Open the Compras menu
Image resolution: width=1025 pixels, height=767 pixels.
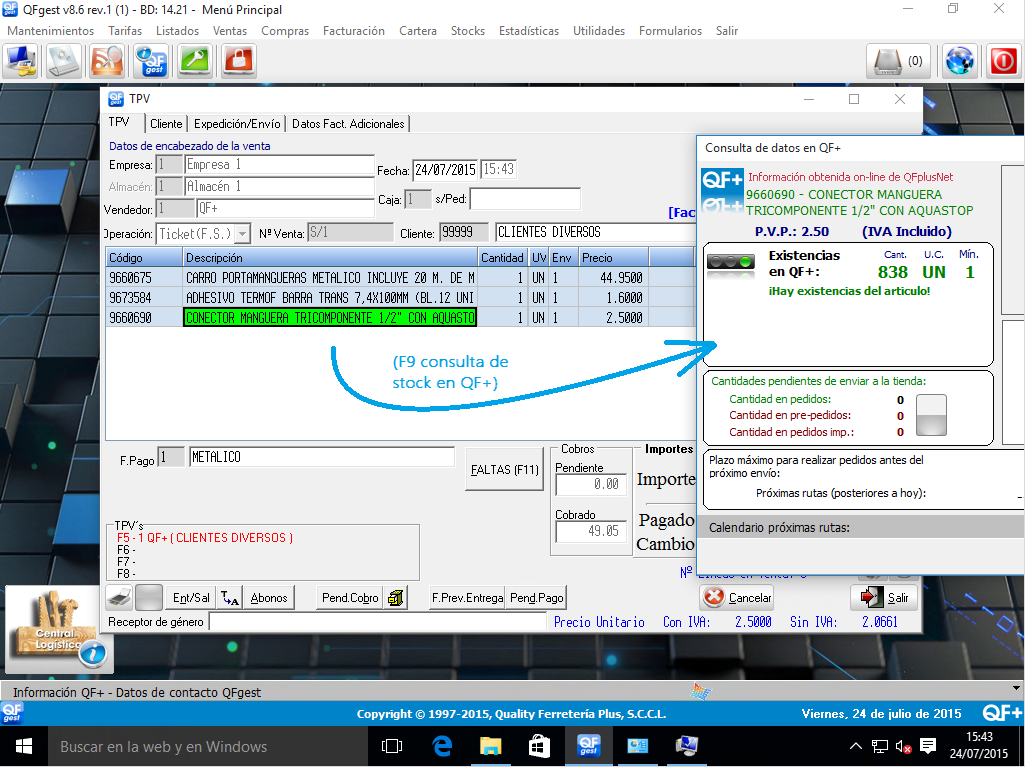tap(285, 31)
